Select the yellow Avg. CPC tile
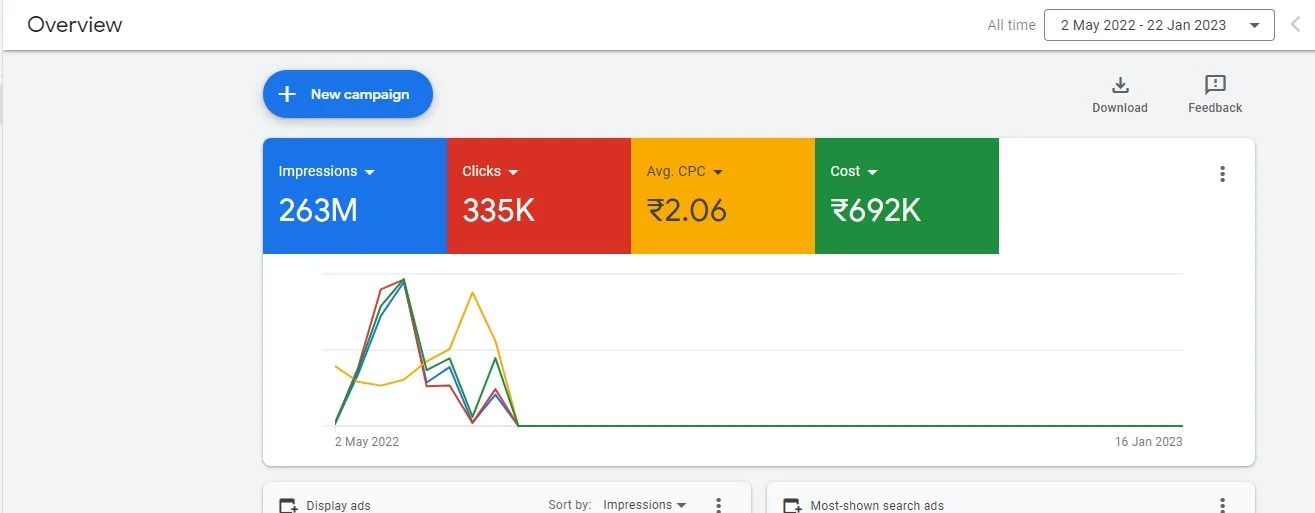This screenshot has width=1315, height=513. click(x=723, y=196)
